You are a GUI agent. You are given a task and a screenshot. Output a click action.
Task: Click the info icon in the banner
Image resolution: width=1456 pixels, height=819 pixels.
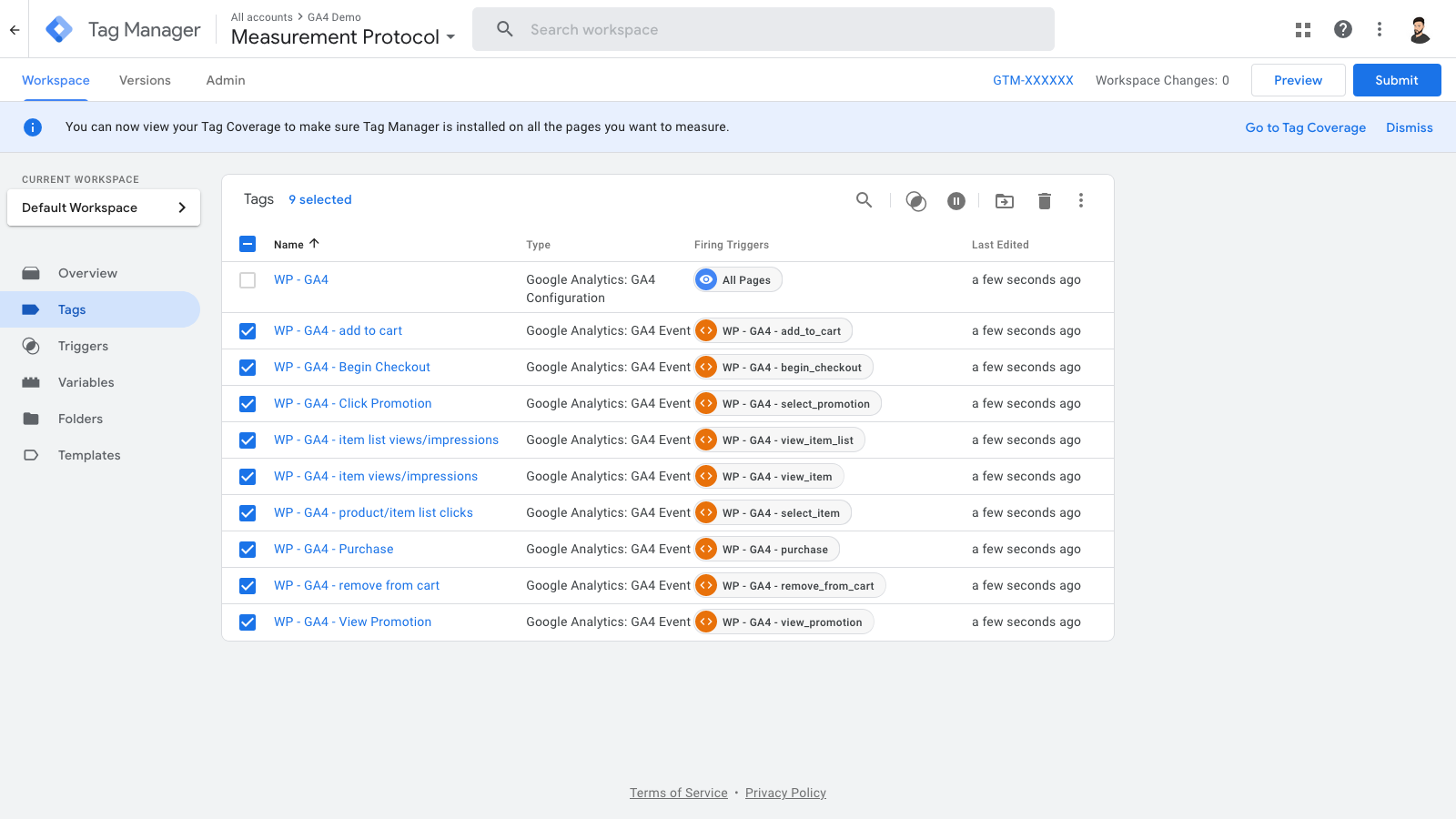pyautogui.click(x=33, y=127)
